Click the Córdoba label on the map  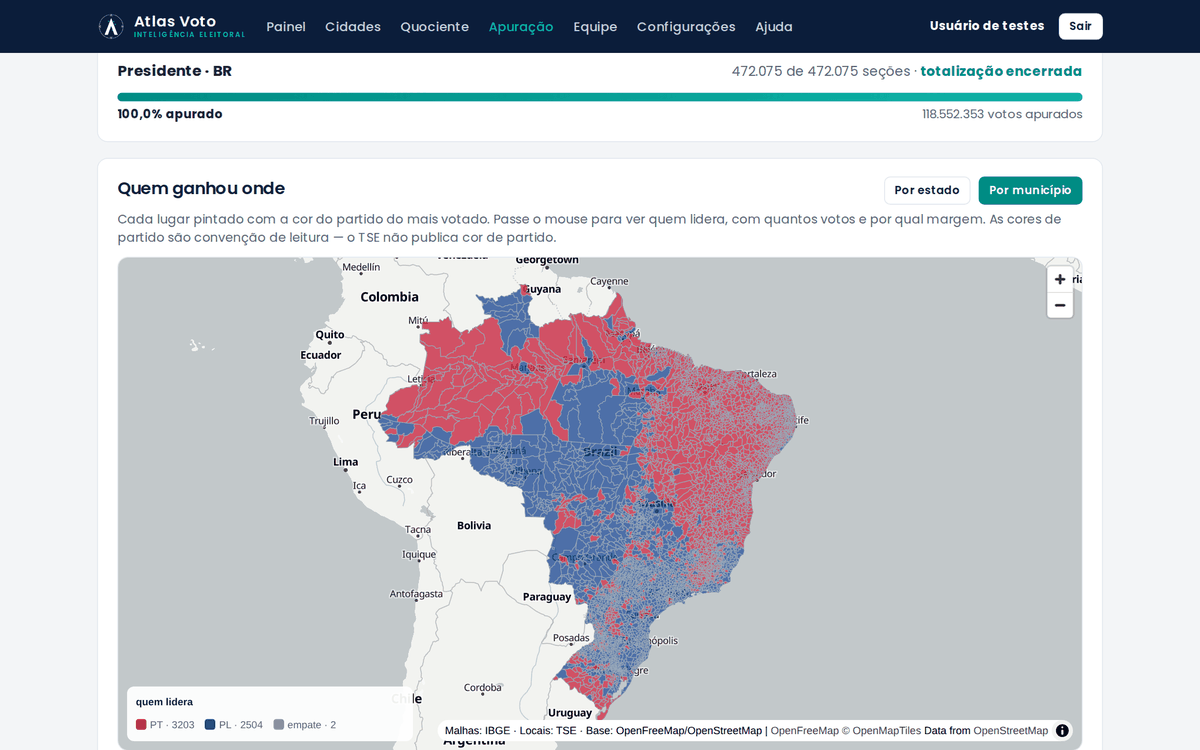483,688
